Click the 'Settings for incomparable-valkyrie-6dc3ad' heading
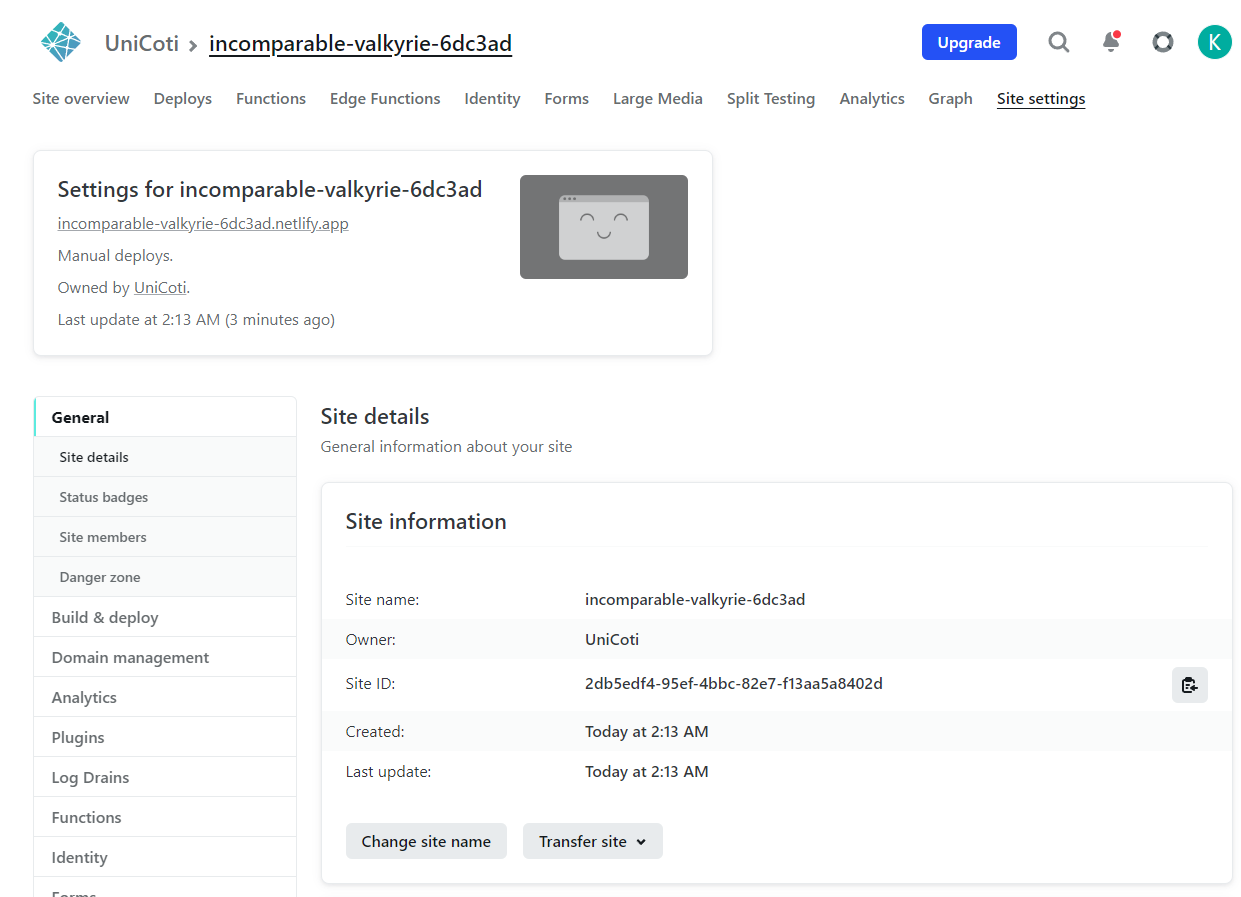The height and width of the screenshot is (897, 1241). click(x=270, y=190)
